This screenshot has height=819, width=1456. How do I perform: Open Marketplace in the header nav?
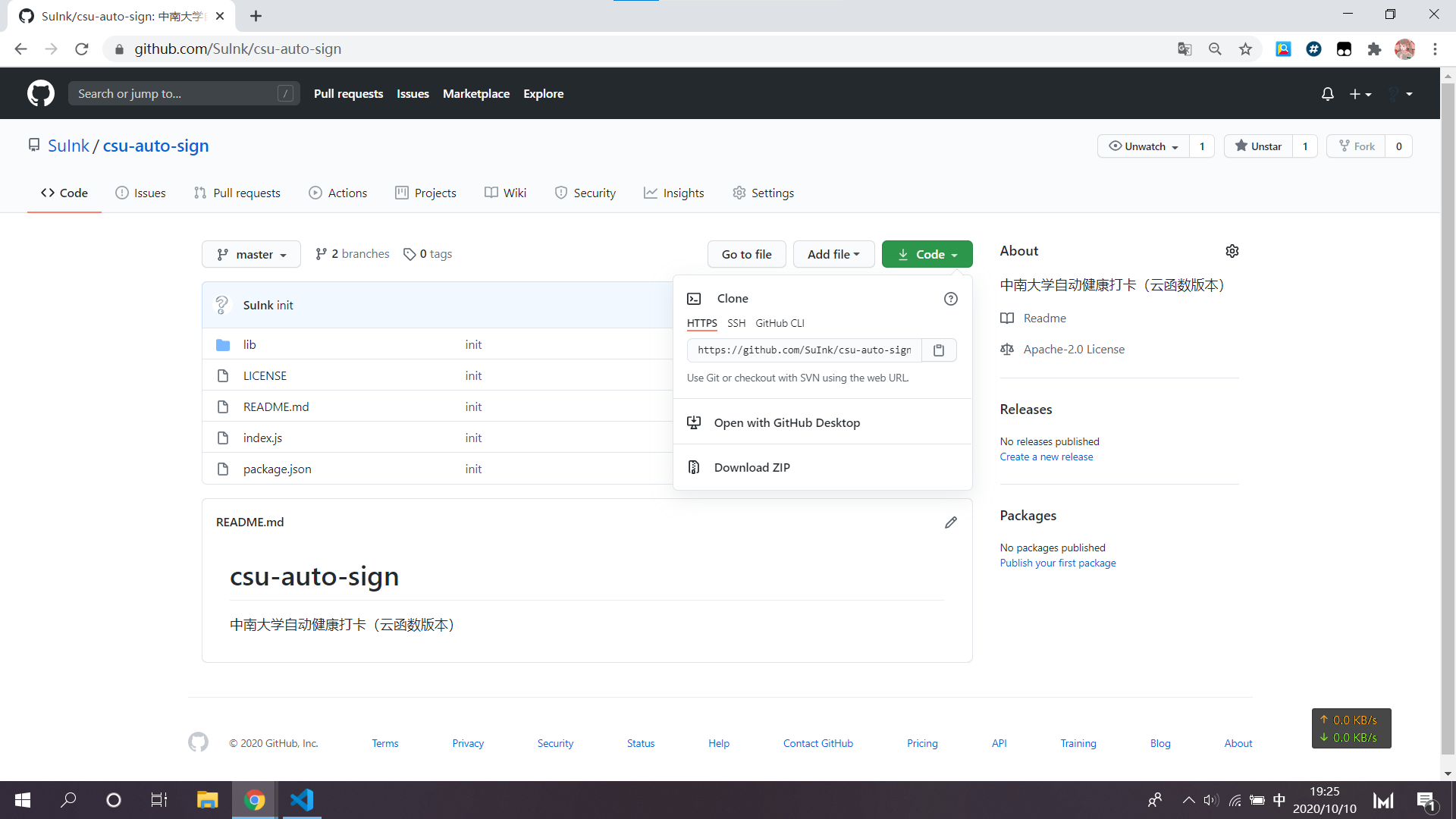[476, 94]
